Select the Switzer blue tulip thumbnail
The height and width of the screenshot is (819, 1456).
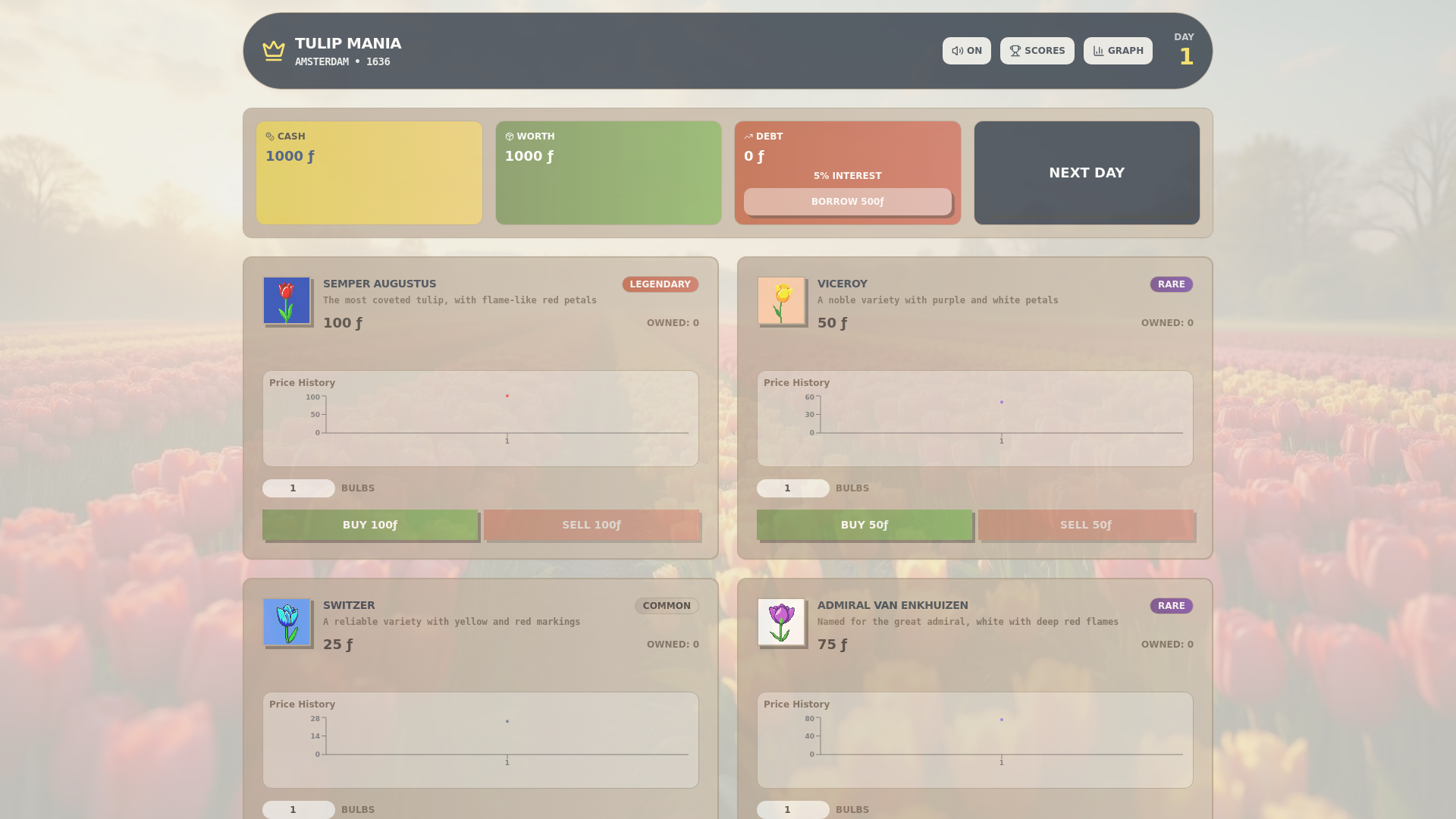pos(287,623)
